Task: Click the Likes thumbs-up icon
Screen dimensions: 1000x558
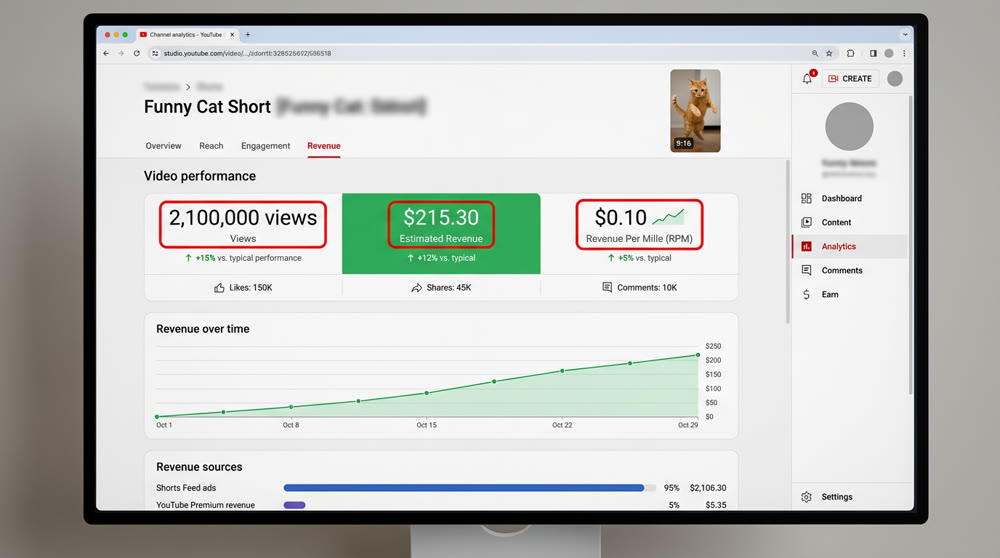Action: coord(219,288)
